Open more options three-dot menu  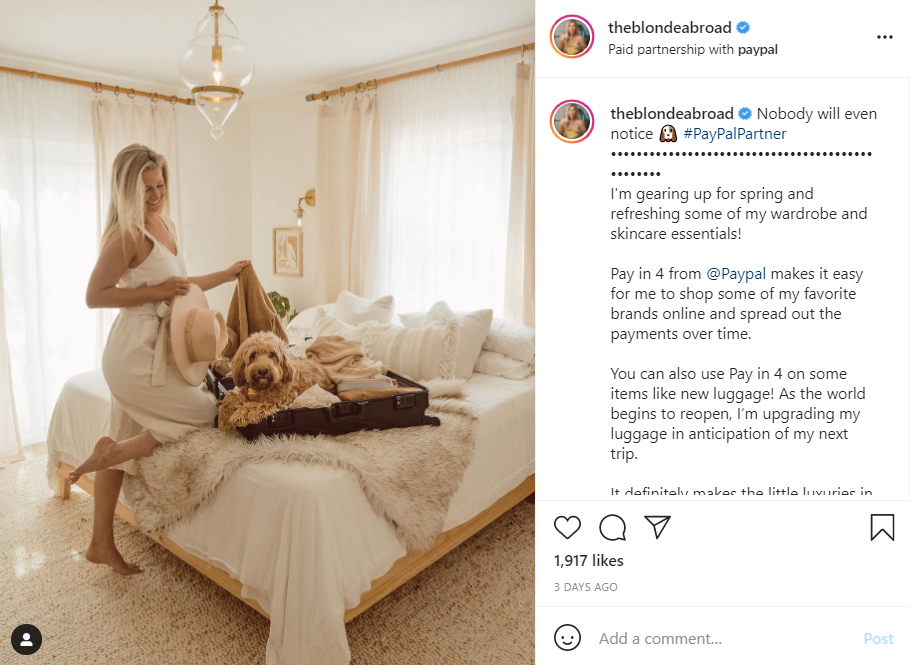coord(884,37)
